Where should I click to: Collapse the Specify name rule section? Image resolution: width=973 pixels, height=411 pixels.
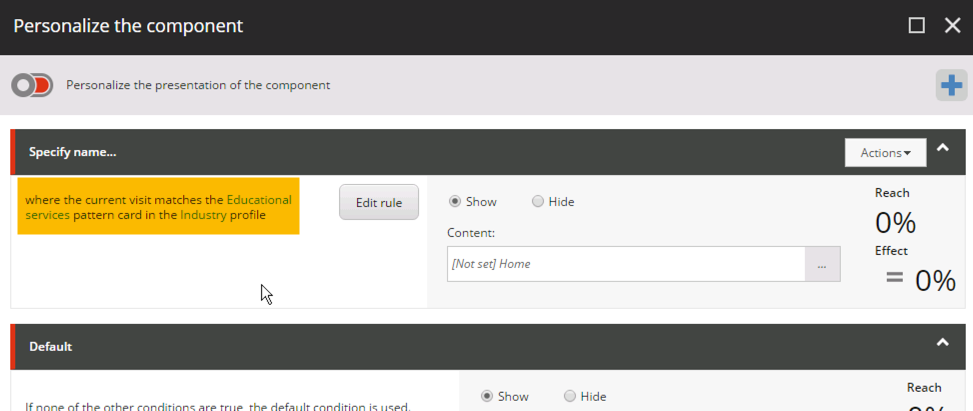[942, 150]
